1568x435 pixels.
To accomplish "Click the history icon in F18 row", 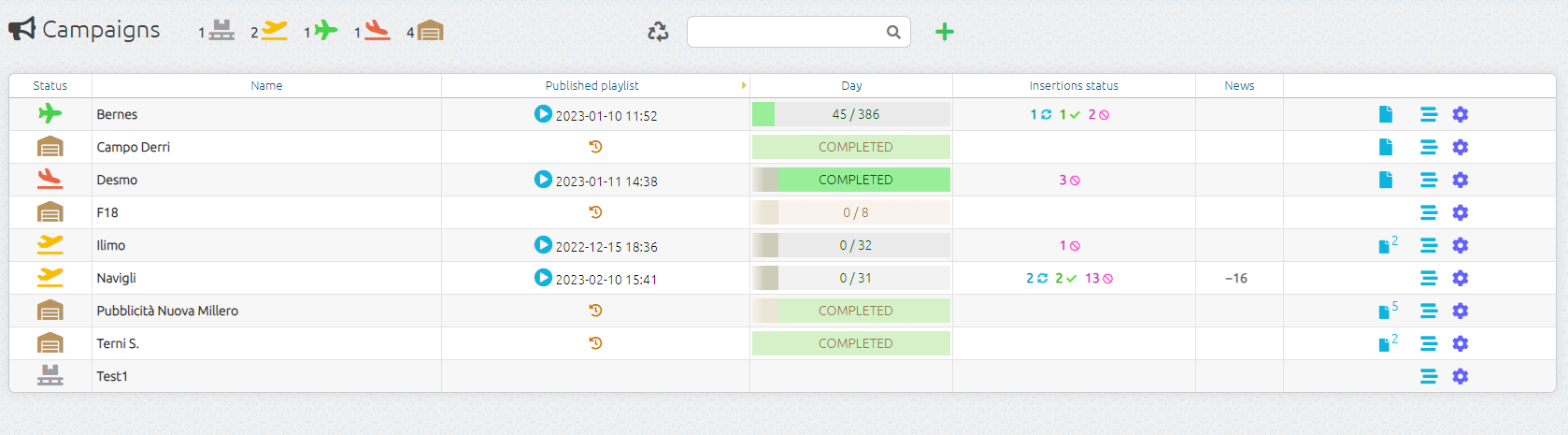I will click(x=595, y=212).
